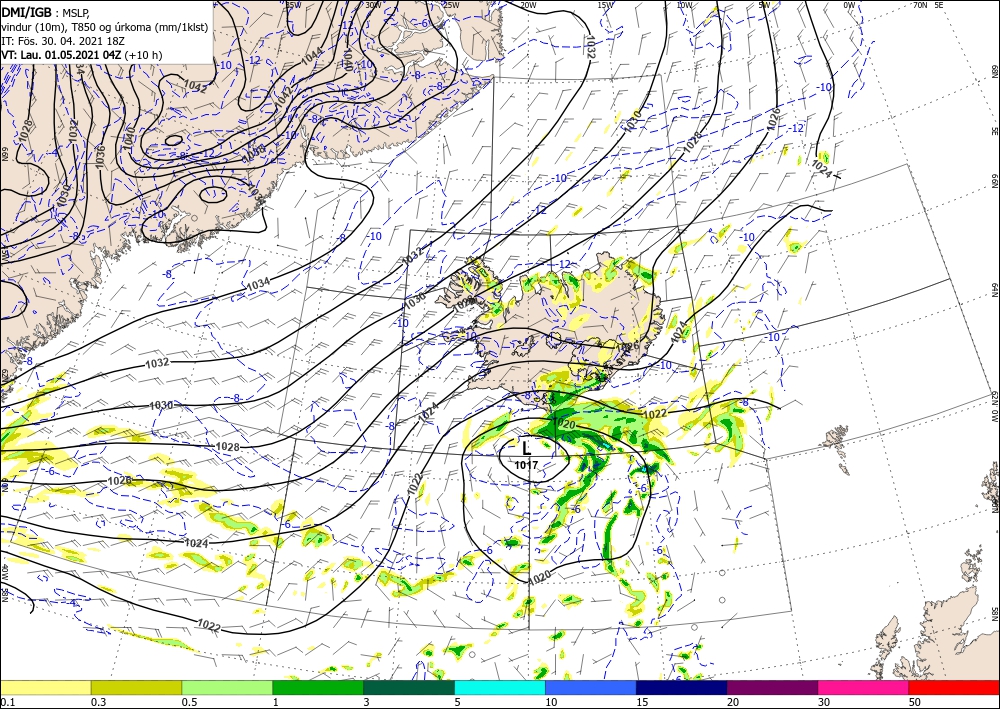Click the 15W longitude label at top
The width and height of the screenshot is (1000, 709).
606,5
